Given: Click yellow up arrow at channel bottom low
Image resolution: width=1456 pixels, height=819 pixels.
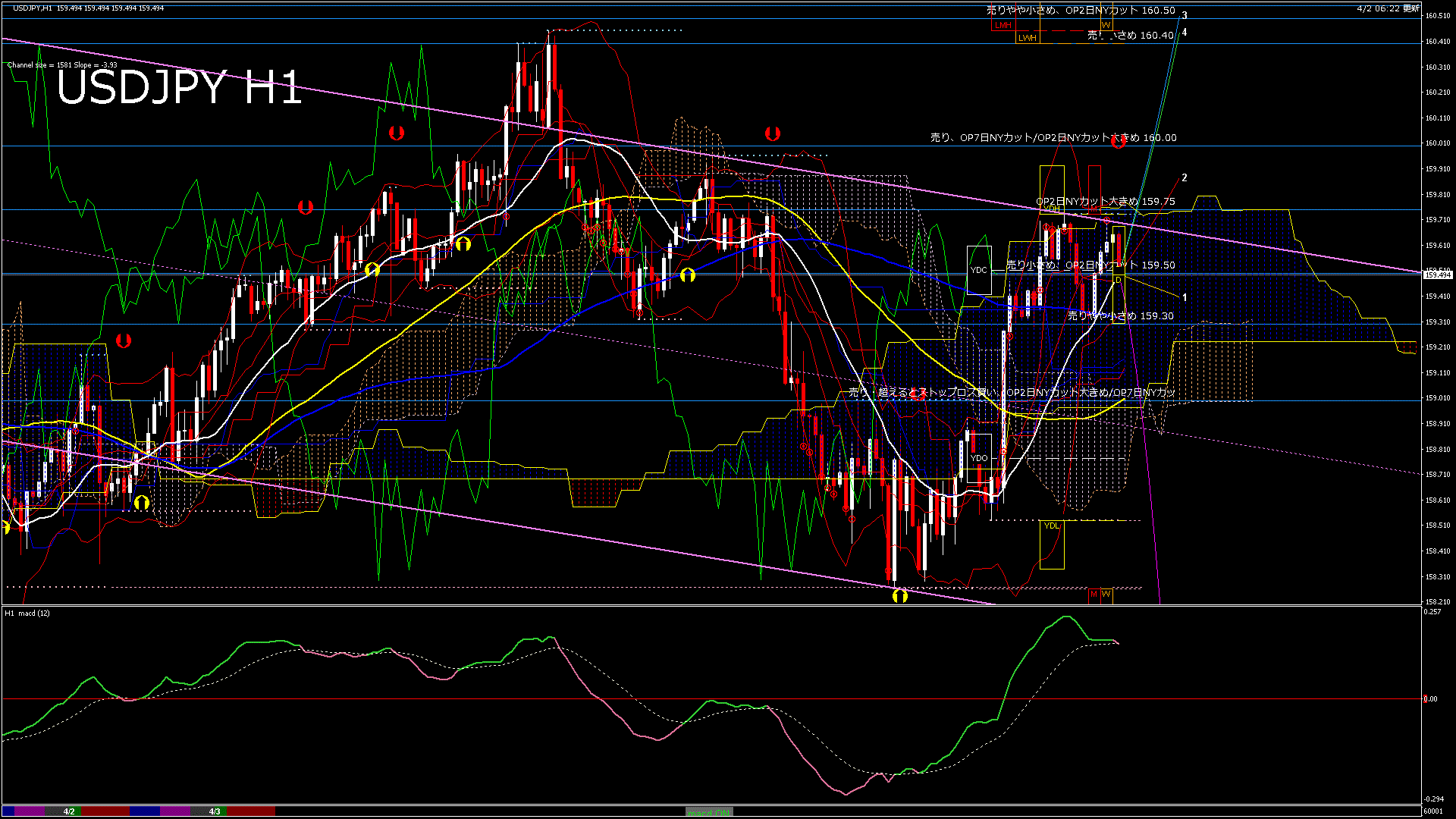Looking at the screenshot, I should pos(900,596).
